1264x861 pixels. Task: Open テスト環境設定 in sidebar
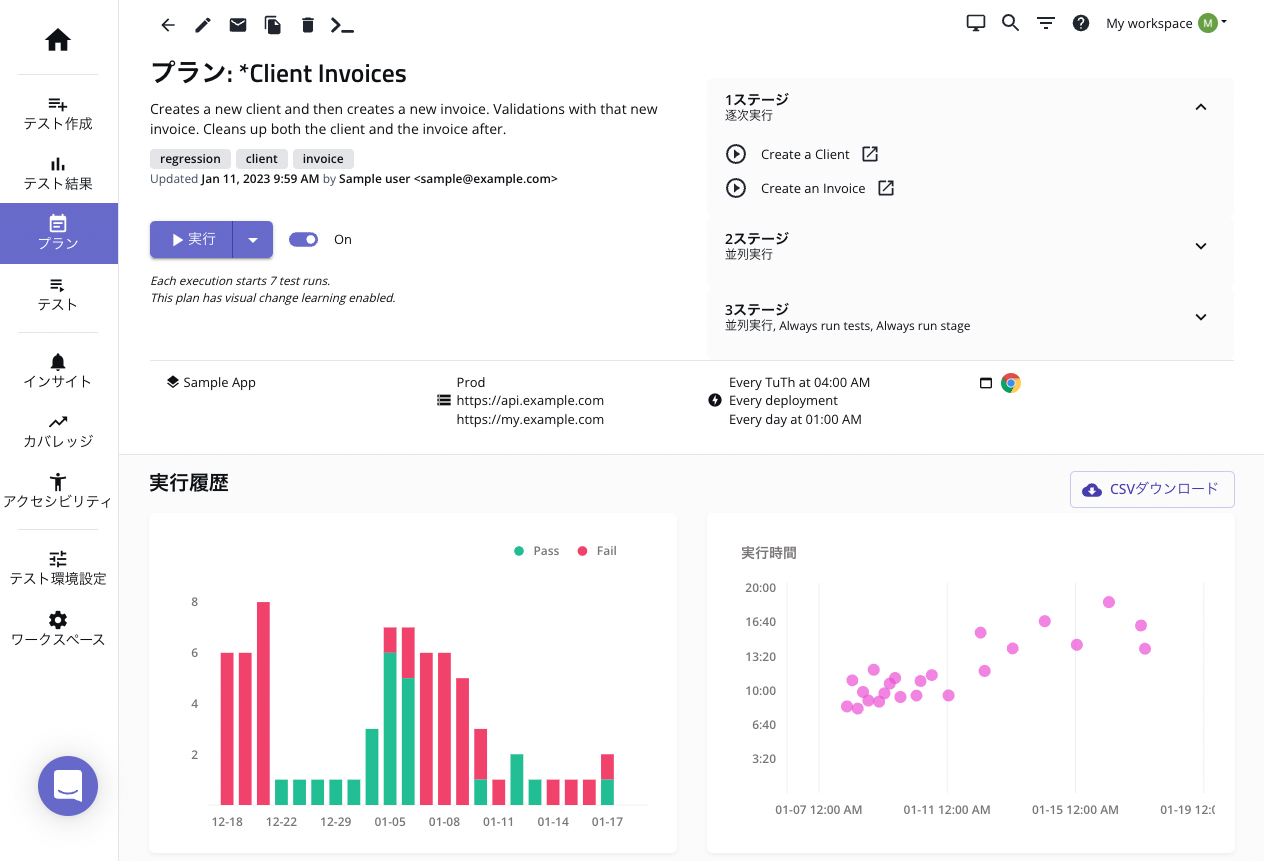click(58, 568)
